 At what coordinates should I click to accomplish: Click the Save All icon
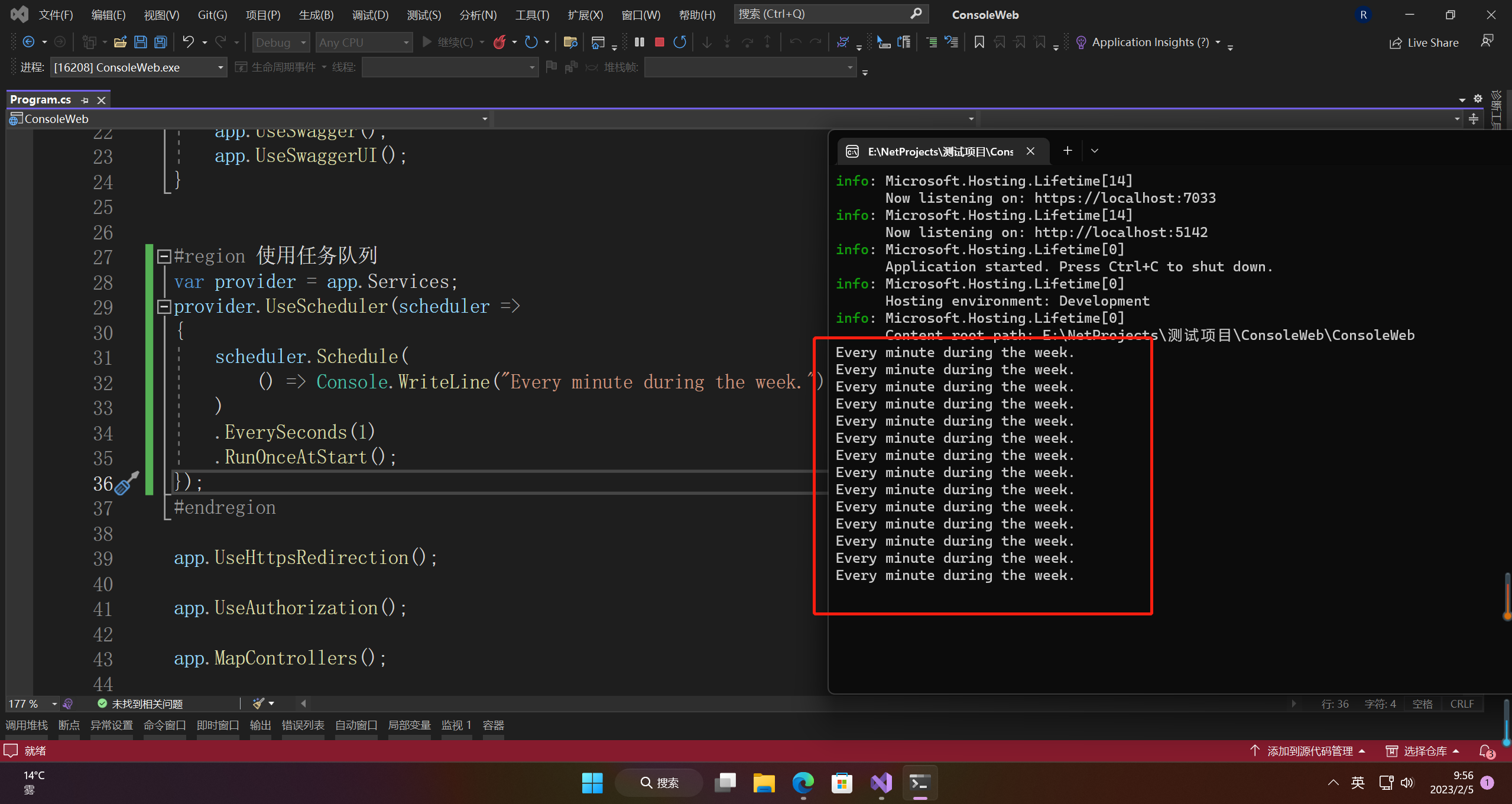pyautogui.click(x=160, y=42)
